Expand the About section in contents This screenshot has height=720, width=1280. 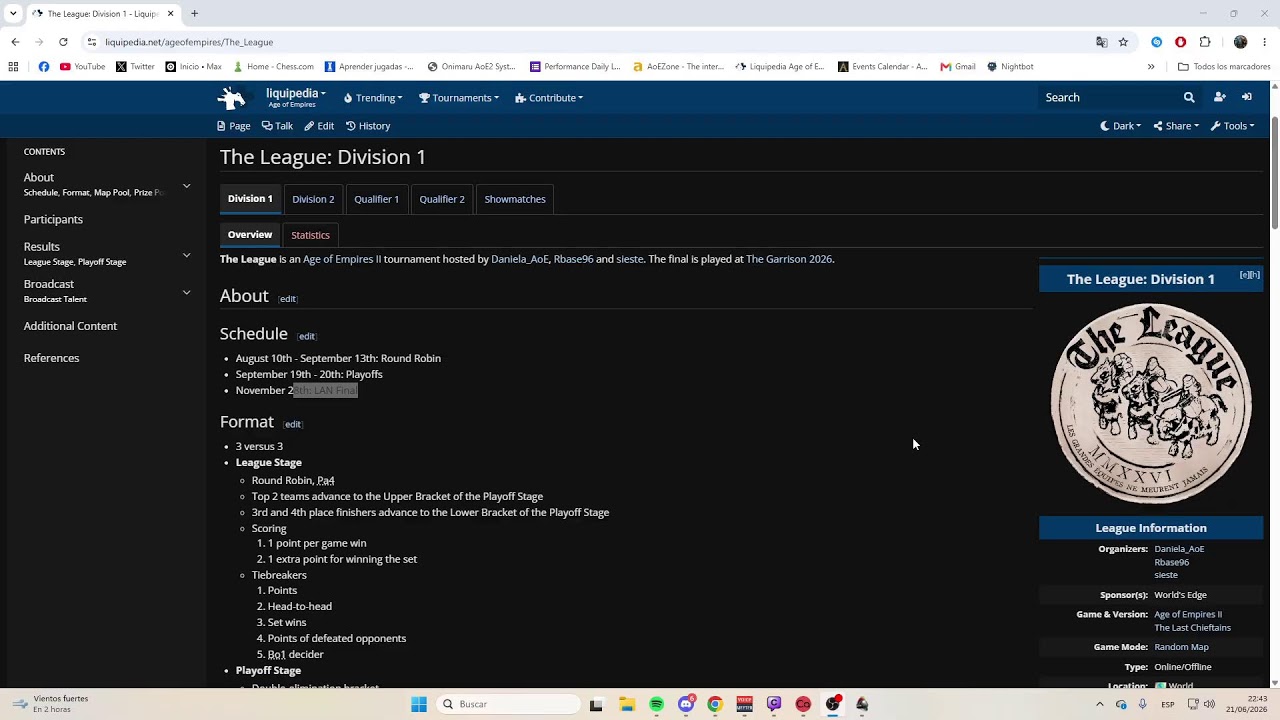point(186,186)
